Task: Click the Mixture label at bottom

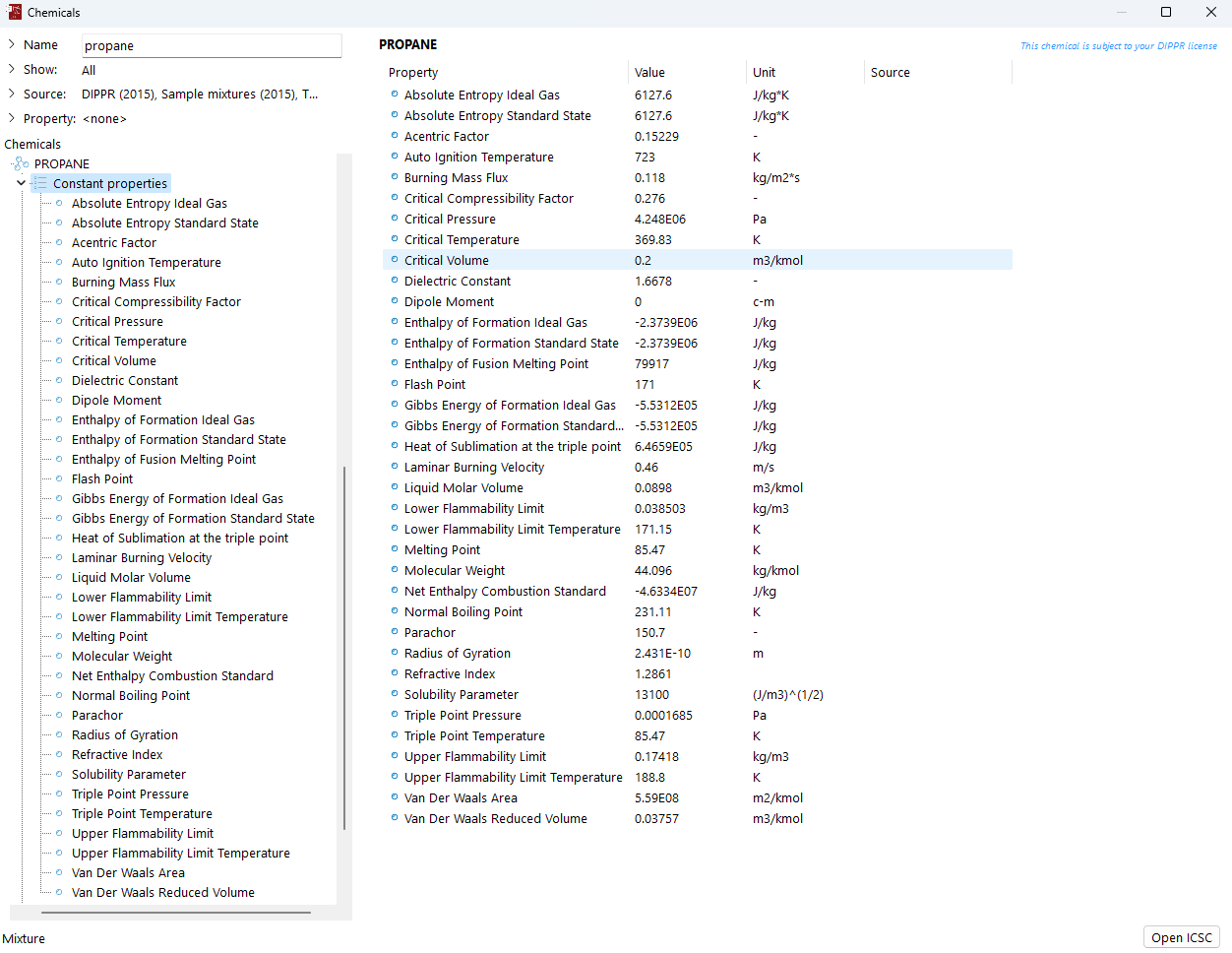Action: [x=24, y=938]
